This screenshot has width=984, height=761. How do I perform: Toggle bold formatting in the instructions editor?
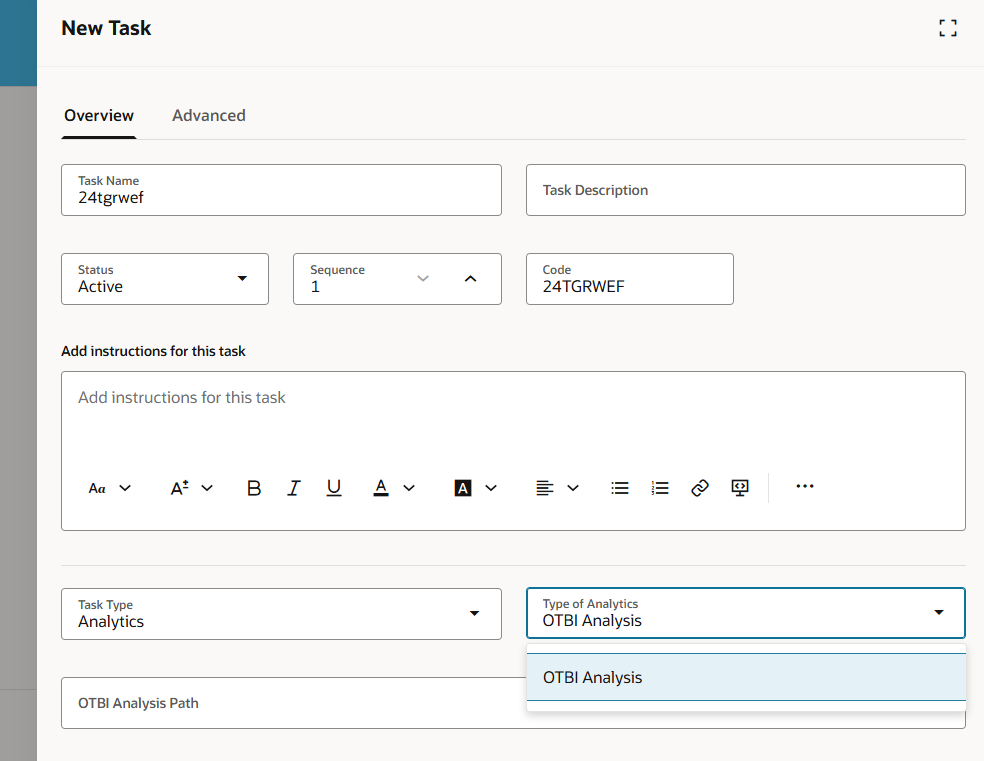pos(253,488)
